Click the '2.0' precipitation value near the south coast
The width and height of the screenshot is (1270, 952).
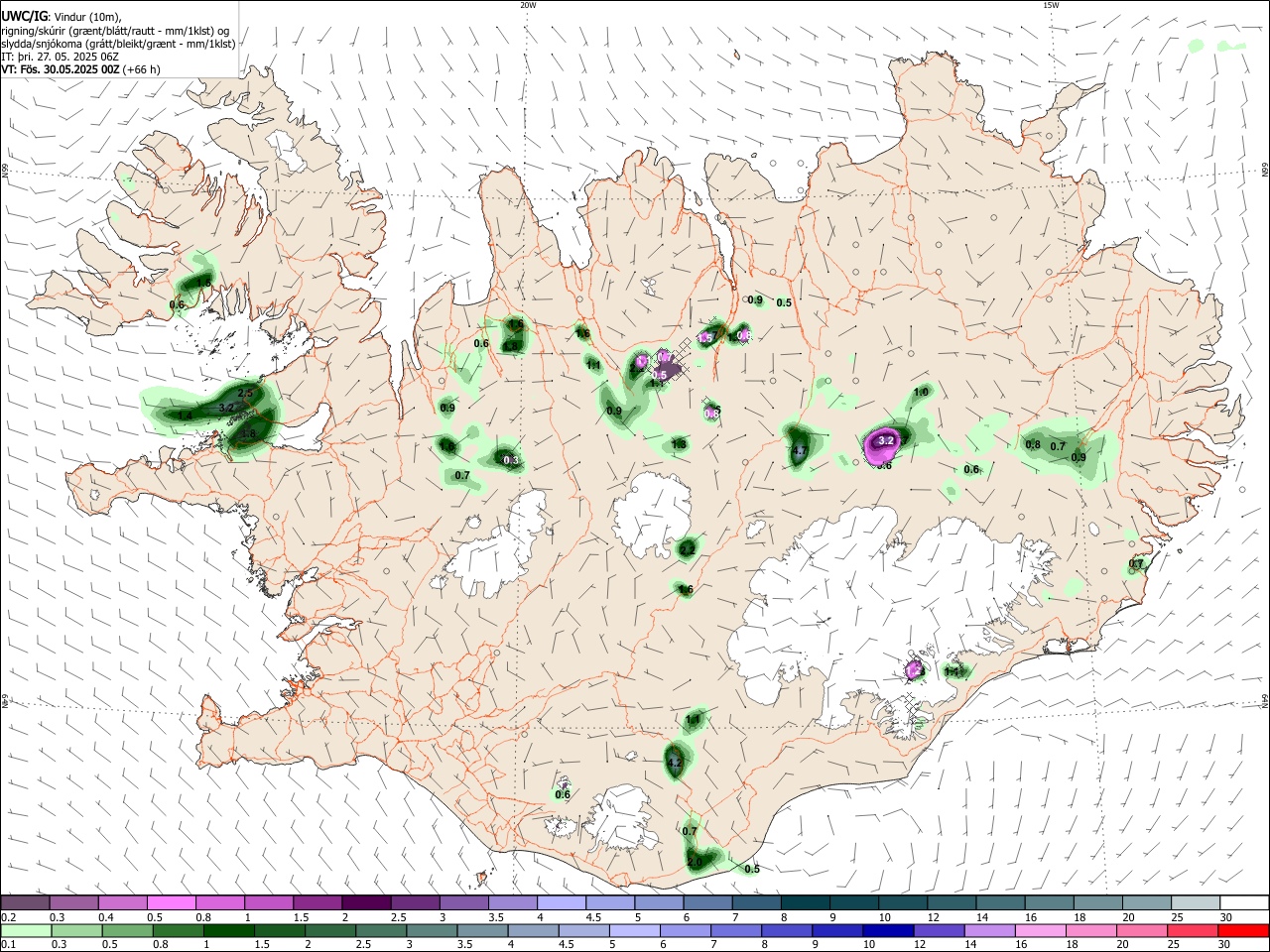pyautogui.click(x=695, y=863)
